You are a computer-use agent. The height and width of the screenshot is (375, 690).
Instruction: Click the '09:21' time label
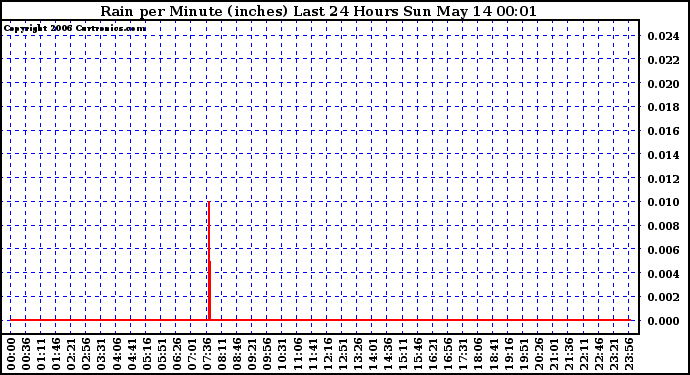(x=252, y=354)
